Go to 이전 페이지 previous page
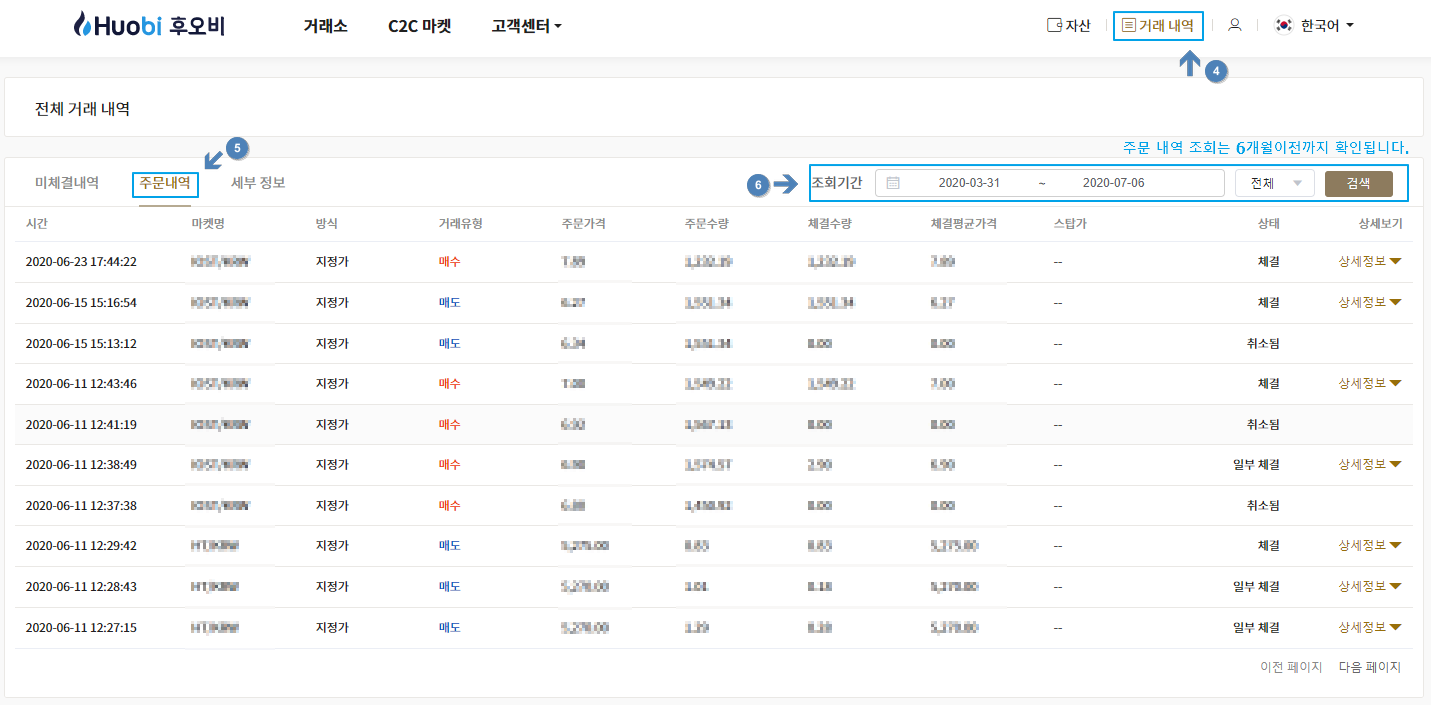The image size is (1431, 705). click(x=1291, y=667)
